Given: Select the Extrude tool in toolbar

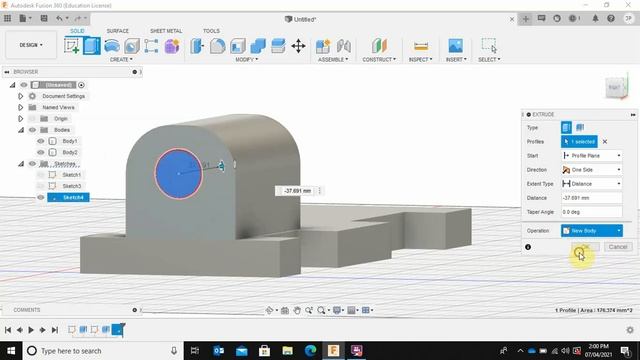Looking at the screenshot, I should click(92, 46).
